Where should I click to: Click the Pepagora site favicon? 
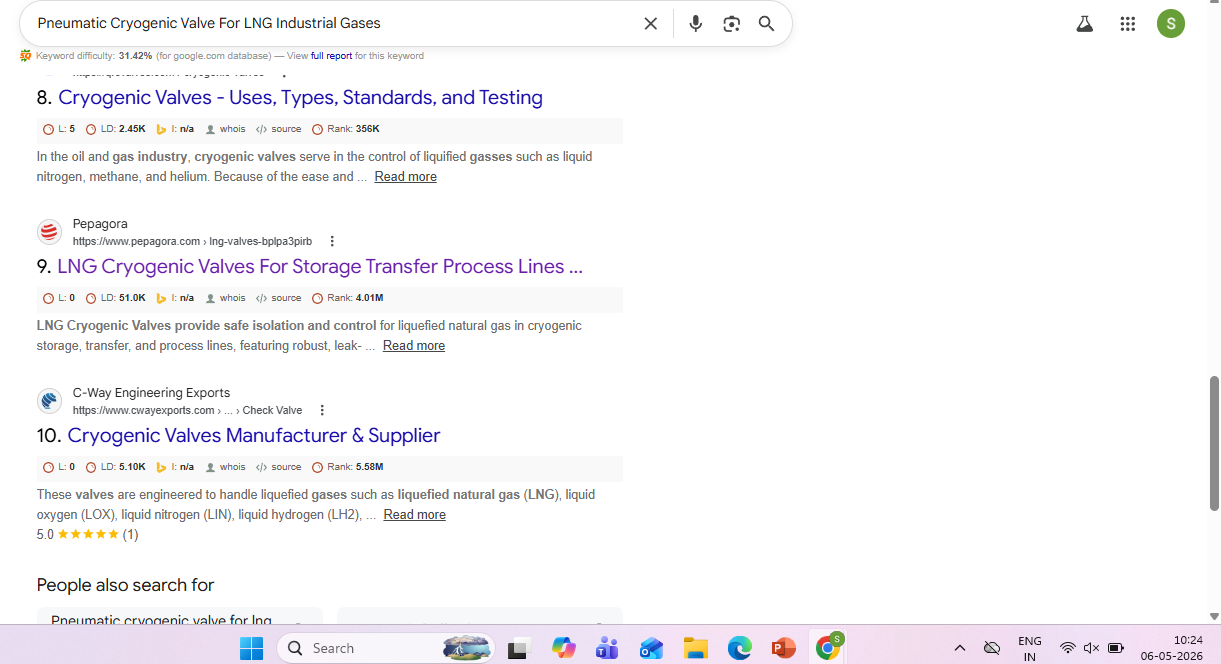49,232
